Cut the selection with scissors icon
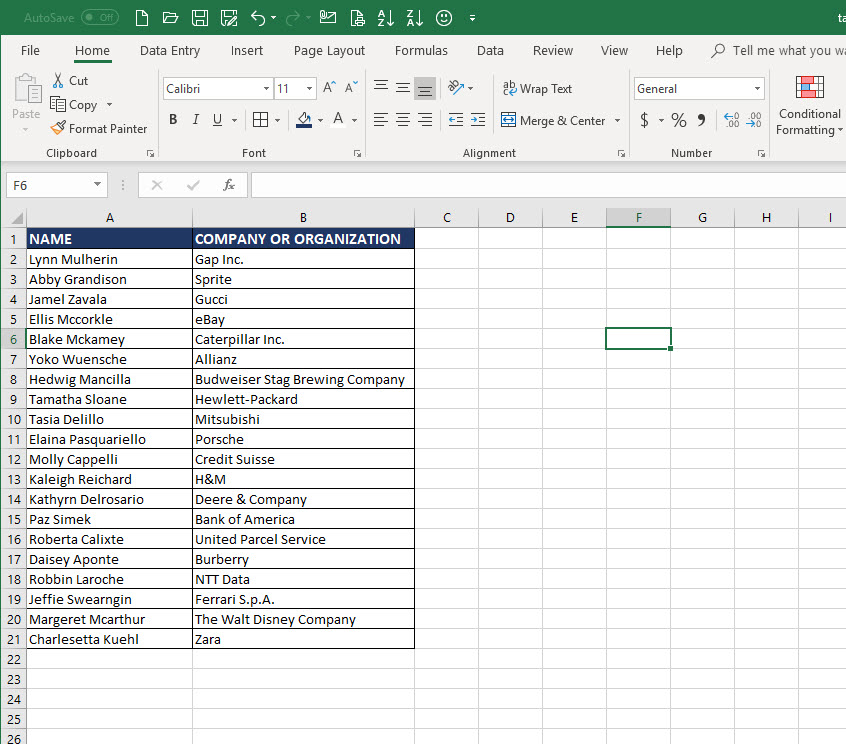This screenshot has width=846, height=744. 70,80
